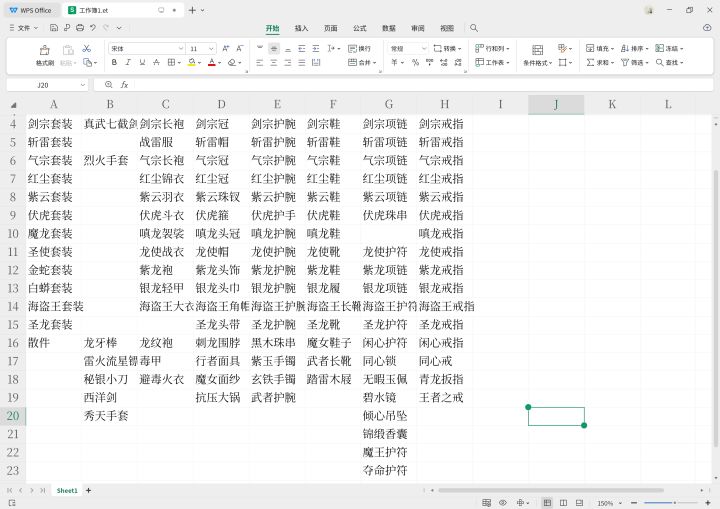Click the increase decimal places icon
The width and height of the screenshot is (720, 509).
(444, 62)
